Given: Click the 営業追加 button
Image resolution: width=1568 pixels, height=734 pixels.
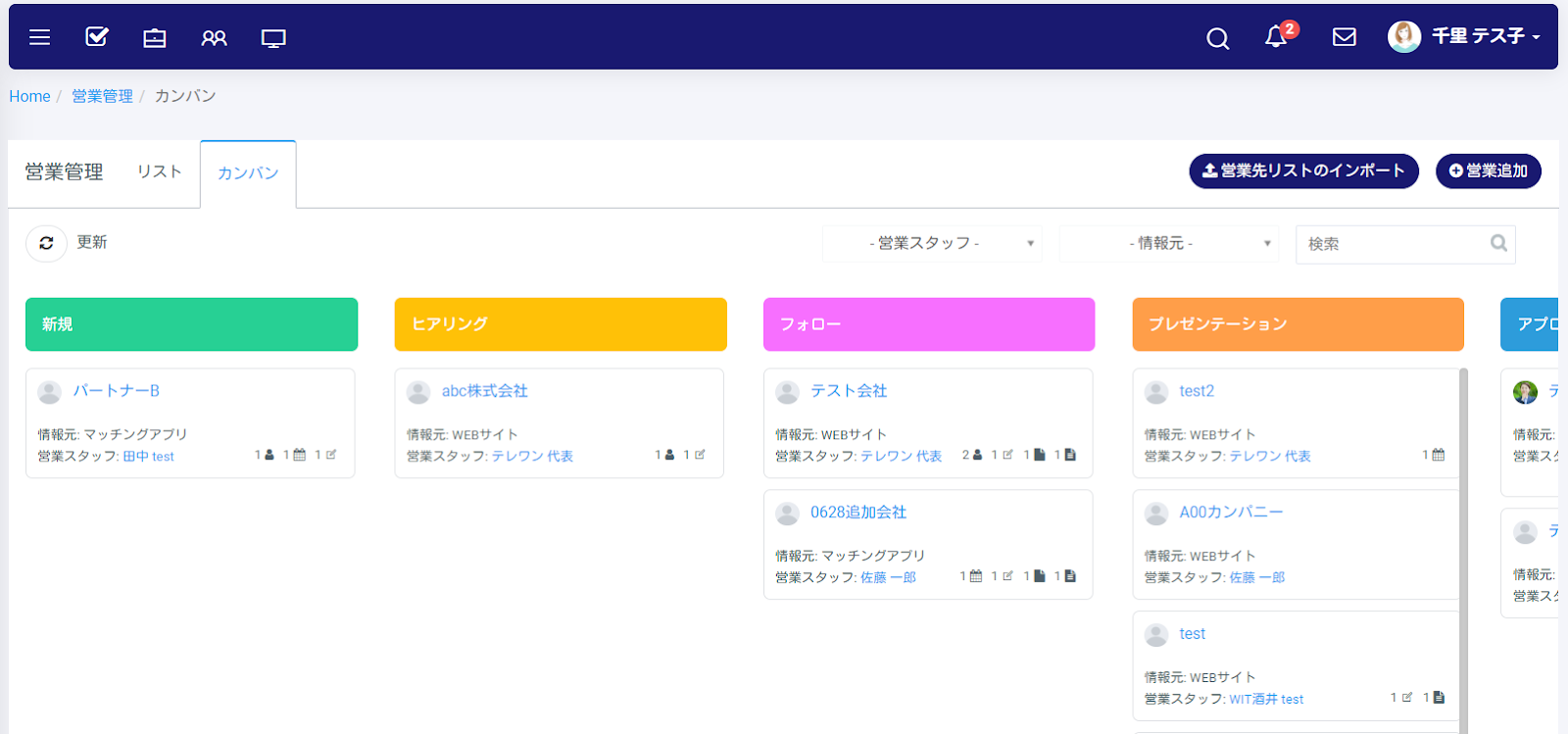Looking at the screenshot, I should 1488,171.
